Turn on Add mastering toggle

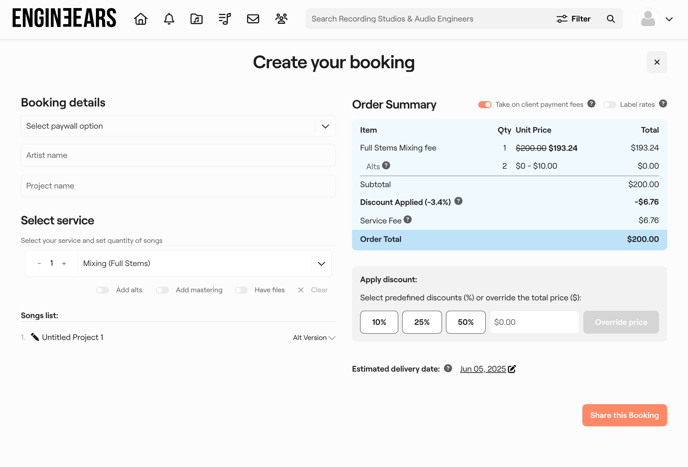(162, 290)
